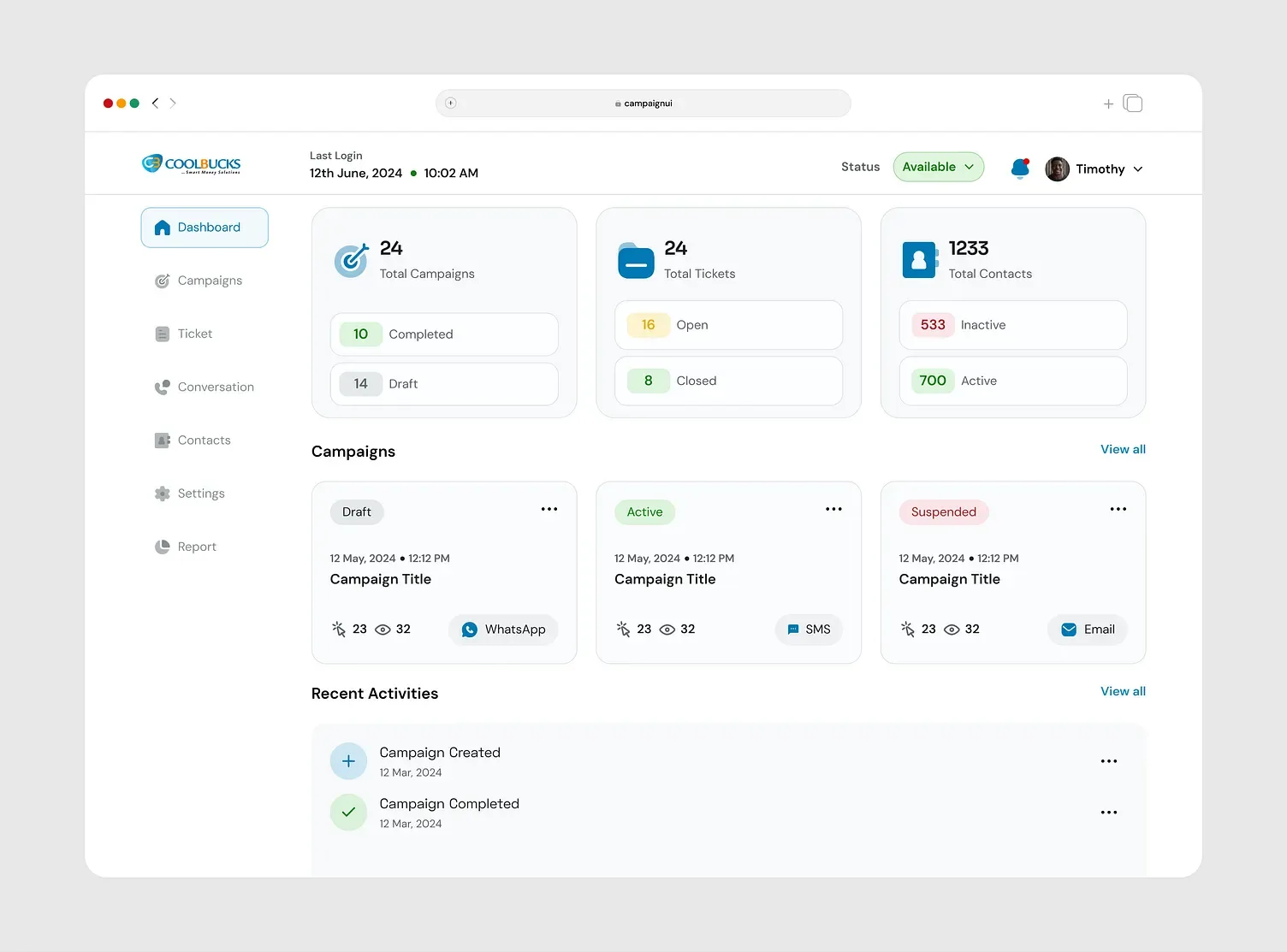This screenshot has height=952, width=1287.
Task: Open more options on Draft campaign card
Action: click(549, 509)
